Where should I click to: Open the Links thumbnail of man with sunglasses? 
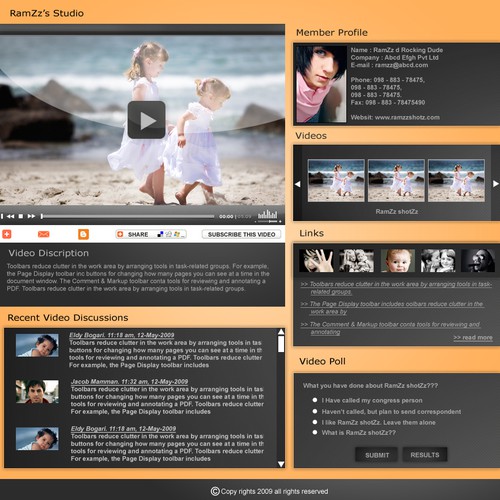click(x=478, y=260)
